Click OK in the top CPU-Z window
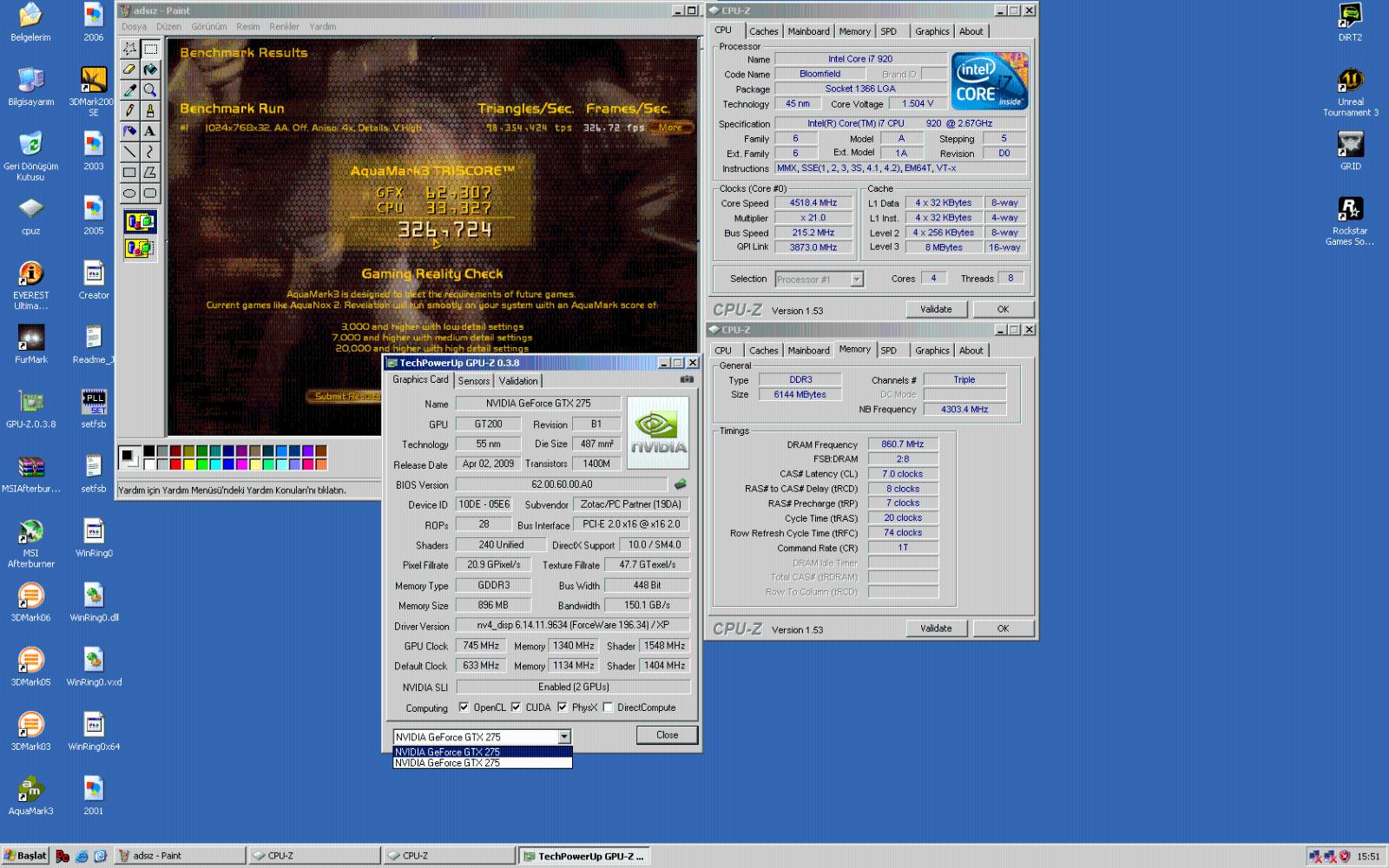The width and height of the screenshot is (1389, 868). coord(1003,309)
